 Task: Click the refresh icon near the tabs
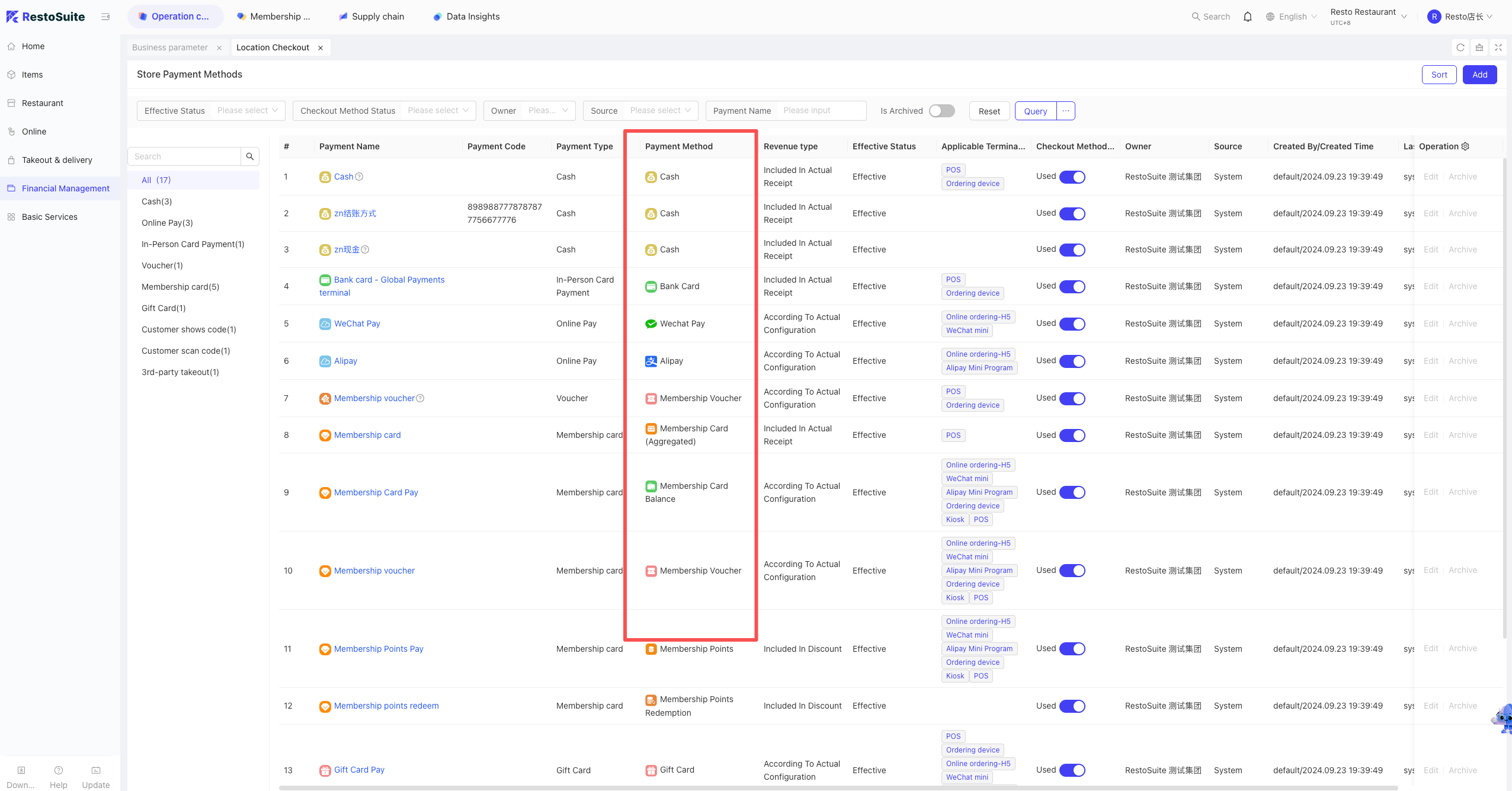[1460, 47]
